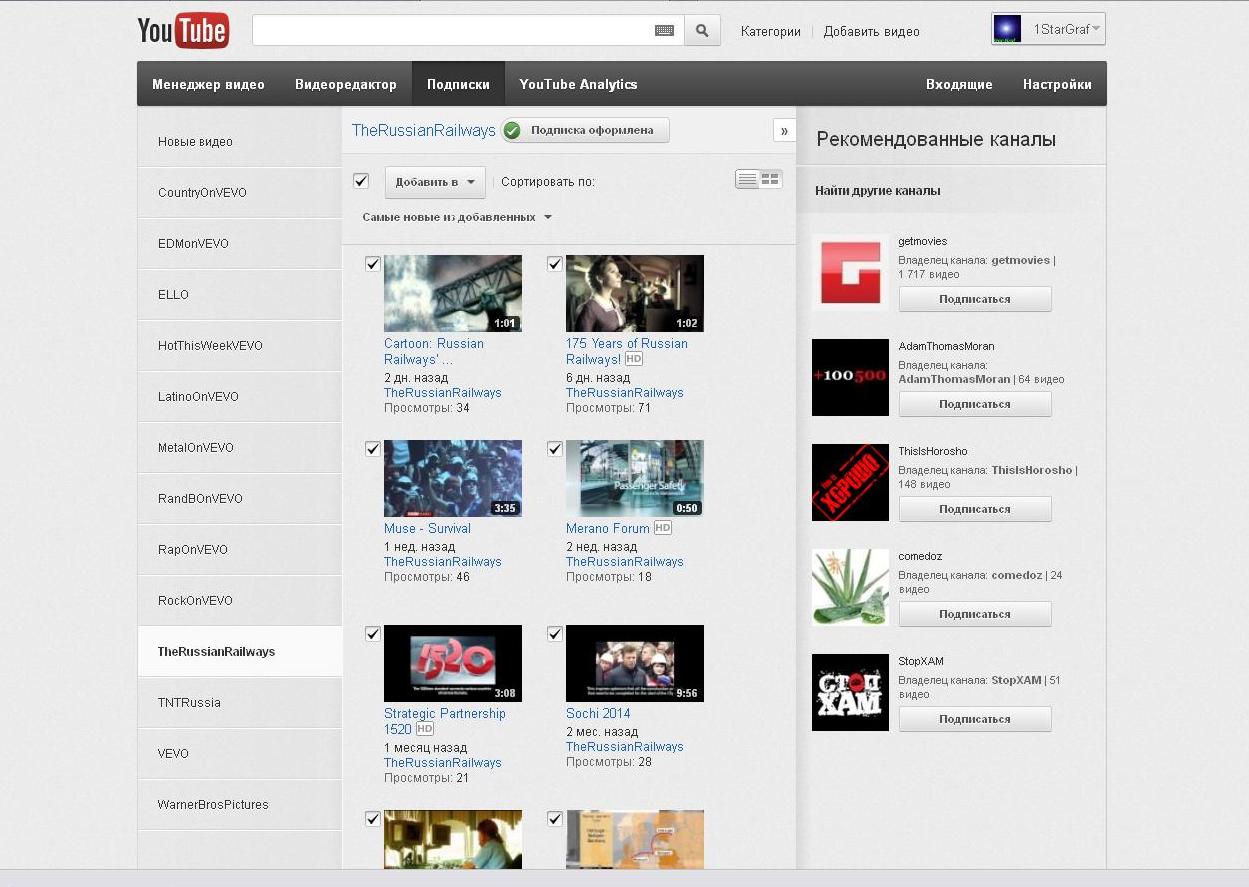Uncheck the Merano Forum video

555,449
